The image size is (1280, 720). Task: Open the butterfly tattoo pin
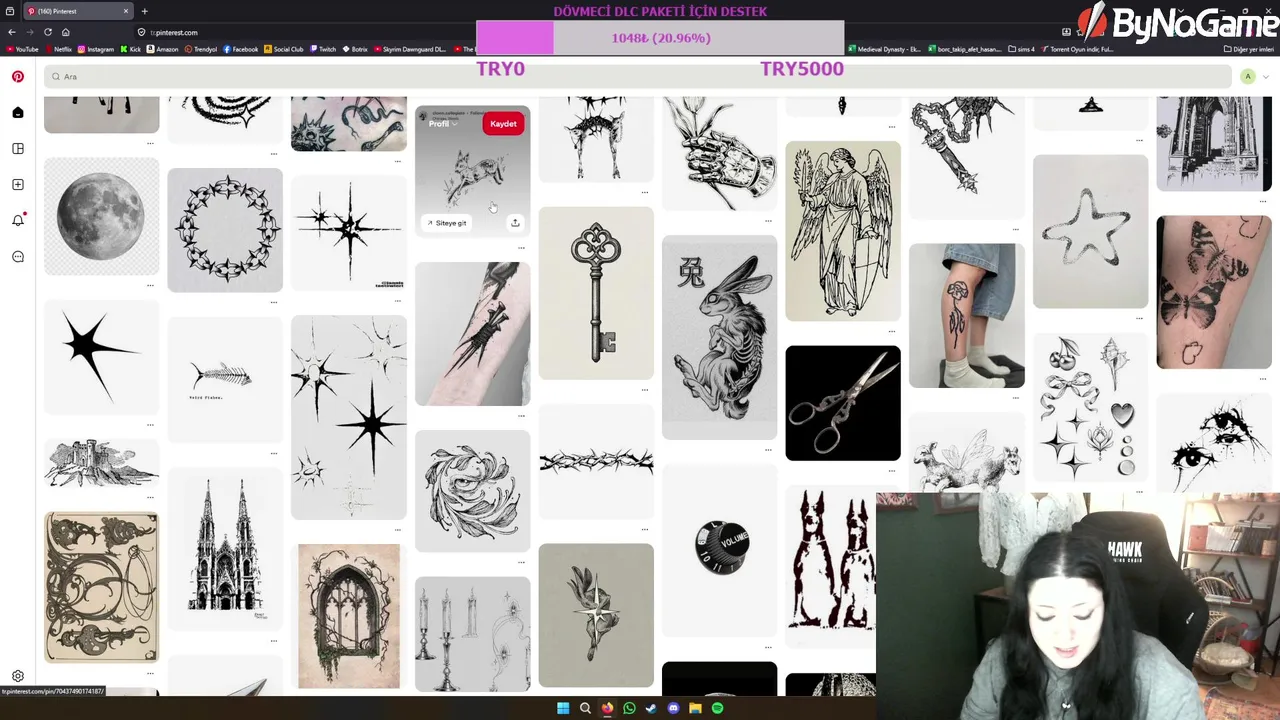click(x=1214, y=292)
